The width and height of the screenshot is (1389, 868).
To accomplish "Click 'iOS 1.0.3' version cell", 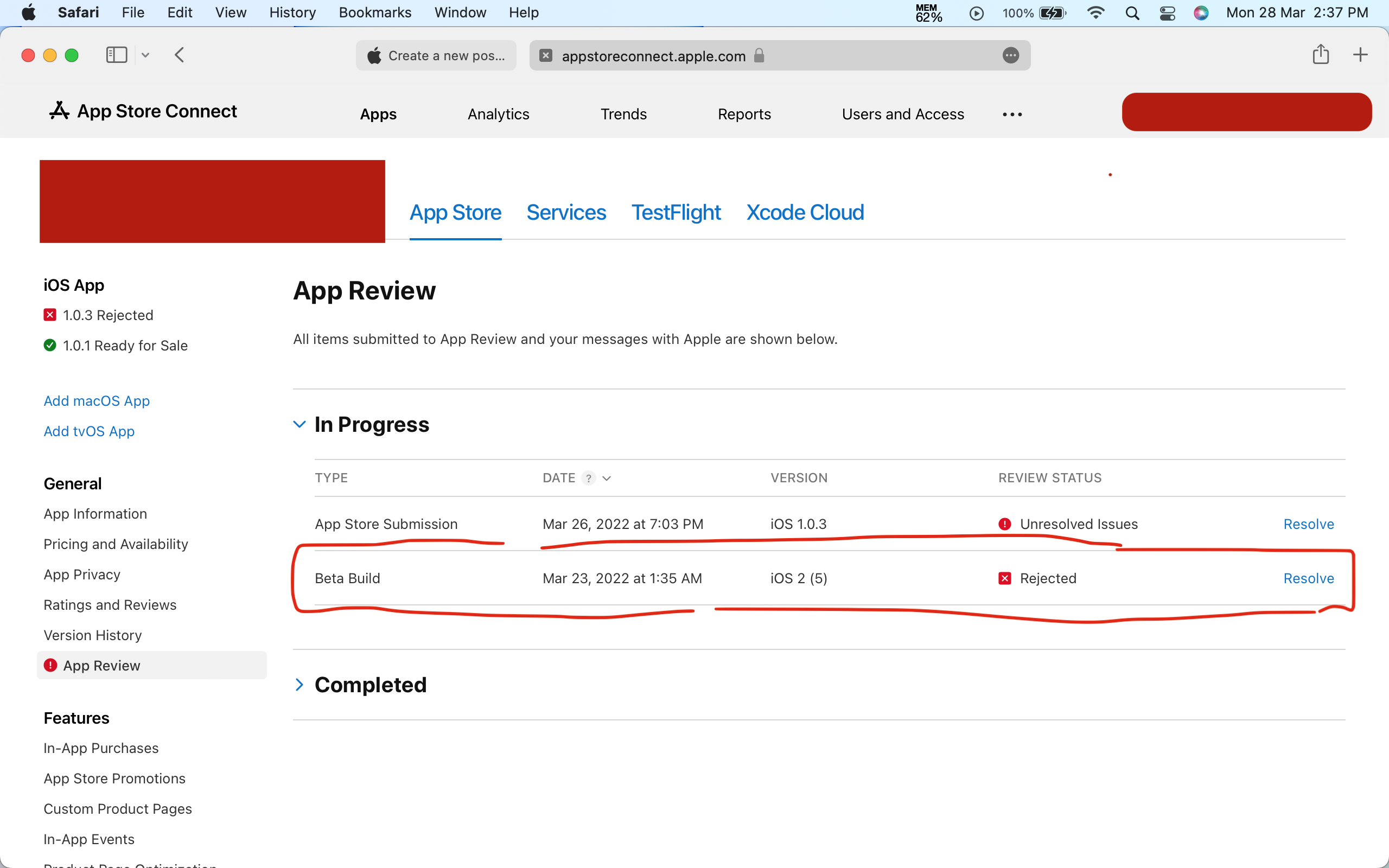I will point(798,524).
